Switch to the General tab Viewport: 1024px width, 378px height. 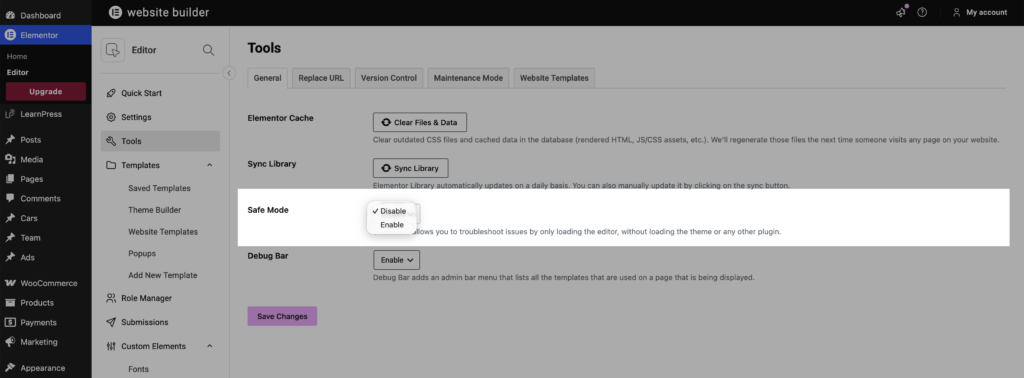[267, 78]
